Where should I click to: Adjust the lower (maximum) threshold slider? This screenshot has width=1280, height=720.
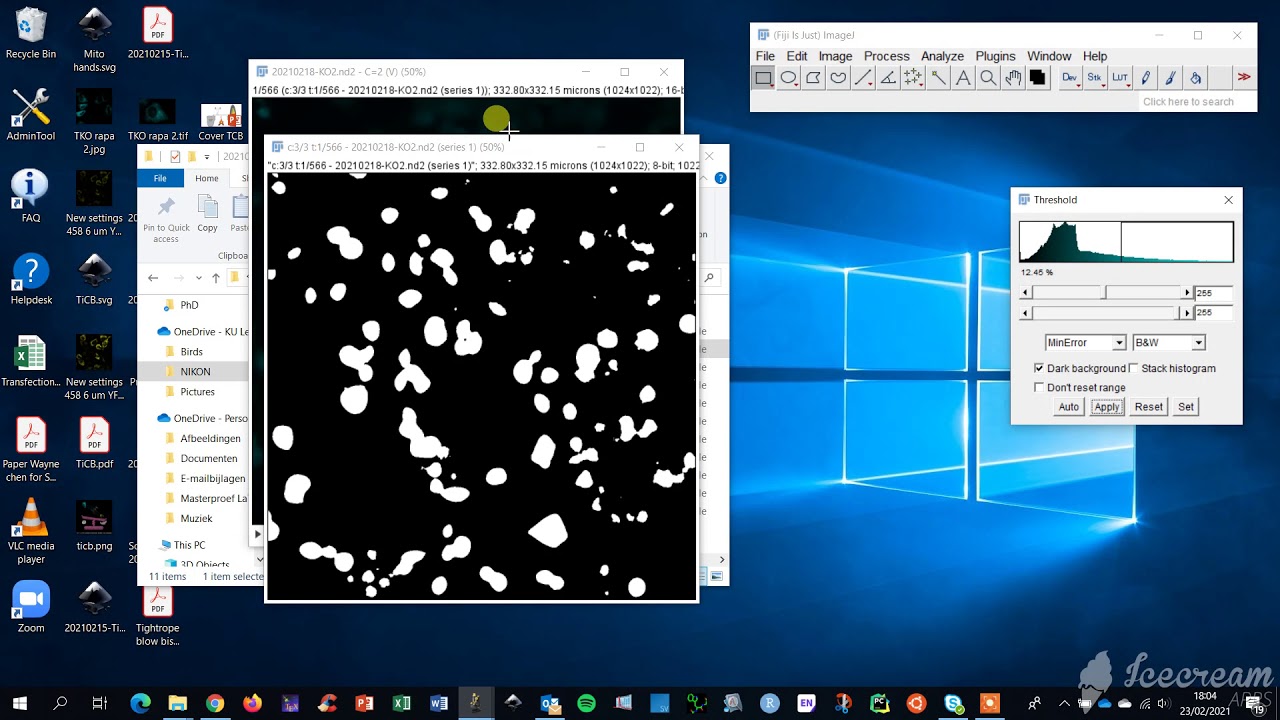tap(1106, 313)
